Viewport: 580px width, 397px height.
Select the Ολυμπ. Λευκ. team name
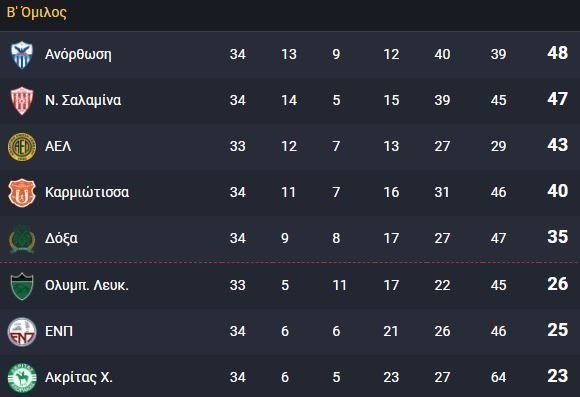[x=87, y=285]
